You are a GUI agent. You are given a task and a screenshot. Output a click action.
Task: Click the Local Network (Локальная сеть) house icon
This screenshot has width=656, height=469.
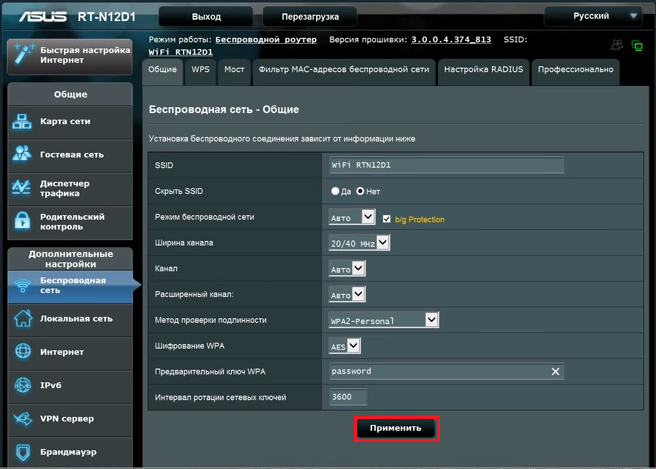coord(22,319)
